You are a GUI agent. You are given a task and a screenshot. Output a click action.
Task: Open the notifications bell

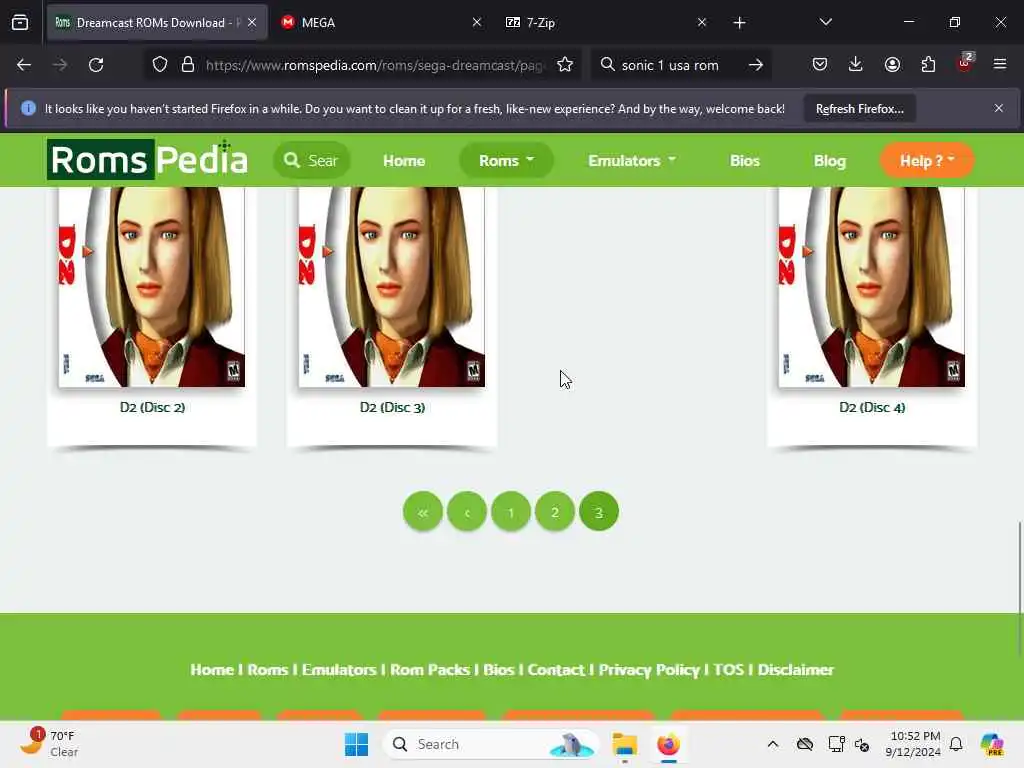[956, 744]
